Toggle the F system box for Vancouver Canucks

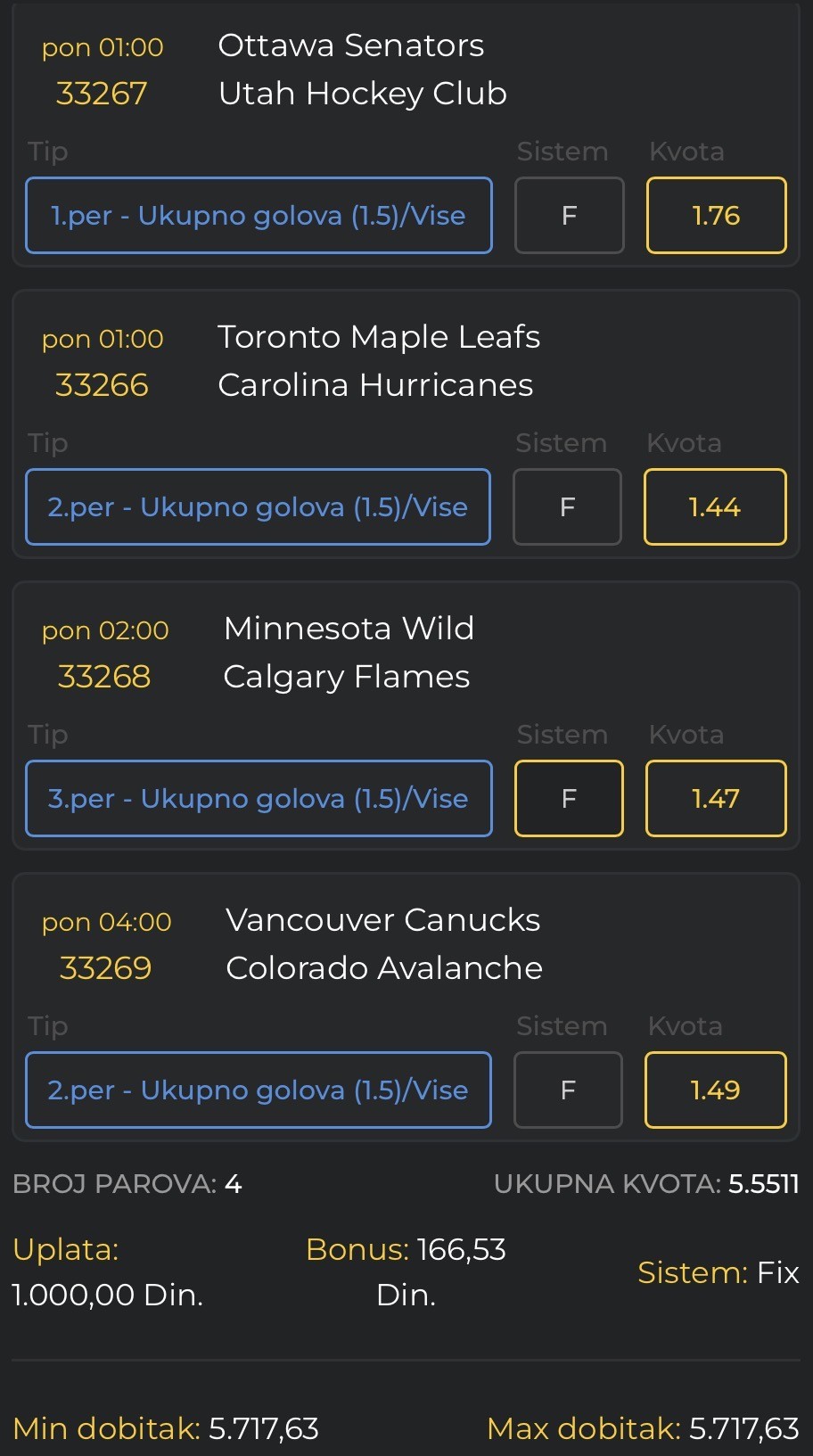coord(568,1090)
